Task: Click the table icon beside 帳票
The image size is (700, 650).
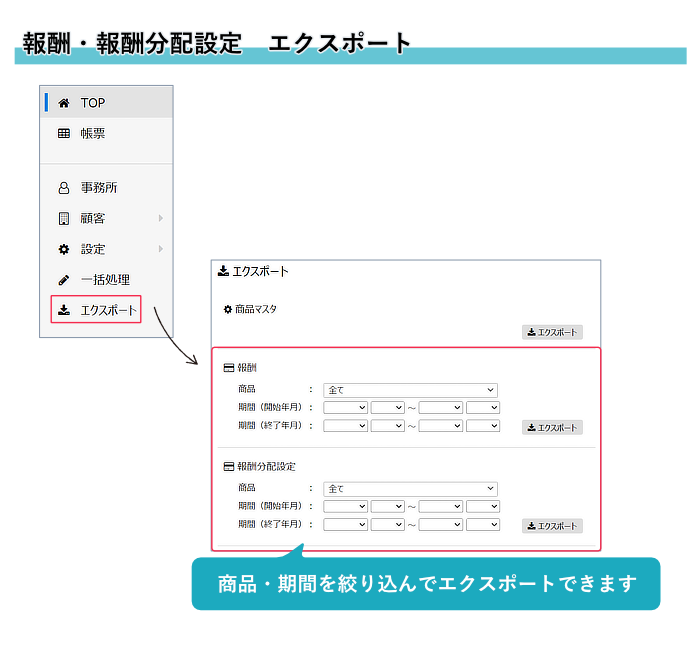Action: tap(64, 133)
